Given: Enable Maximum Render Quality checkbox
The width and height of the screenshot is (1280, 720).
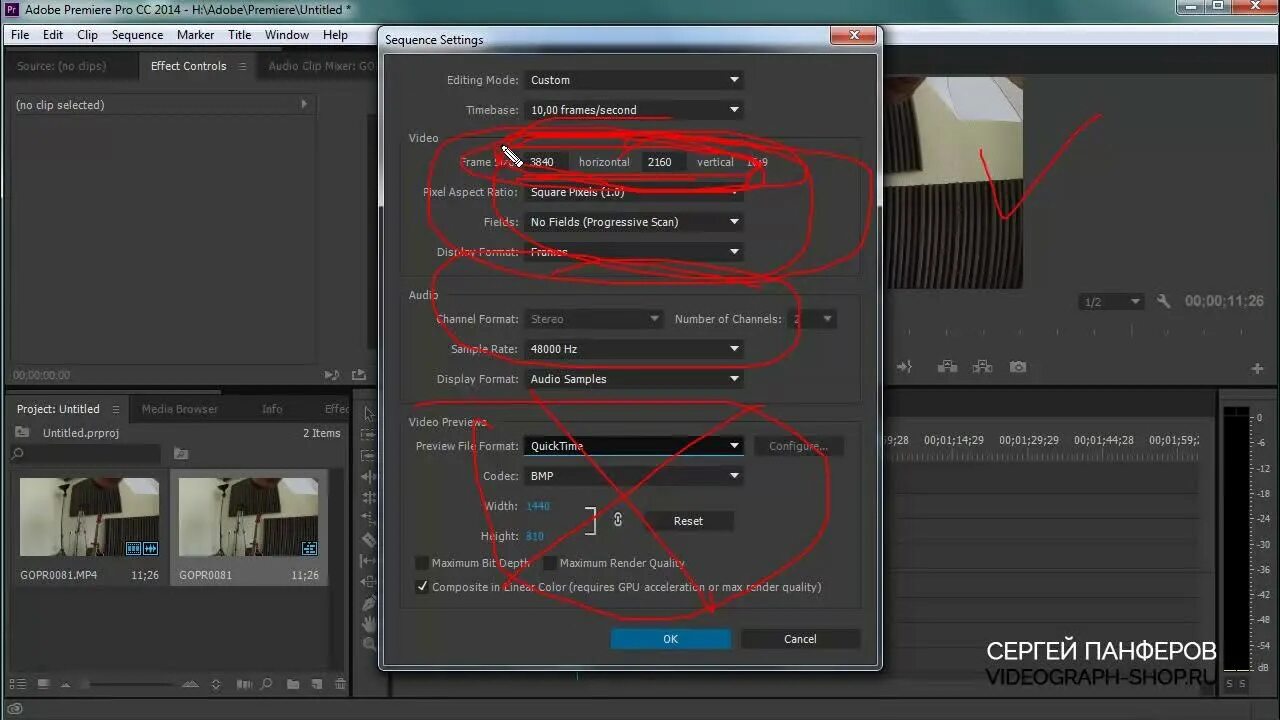Looking at the screenshot, I should click(x=550, y=563).
